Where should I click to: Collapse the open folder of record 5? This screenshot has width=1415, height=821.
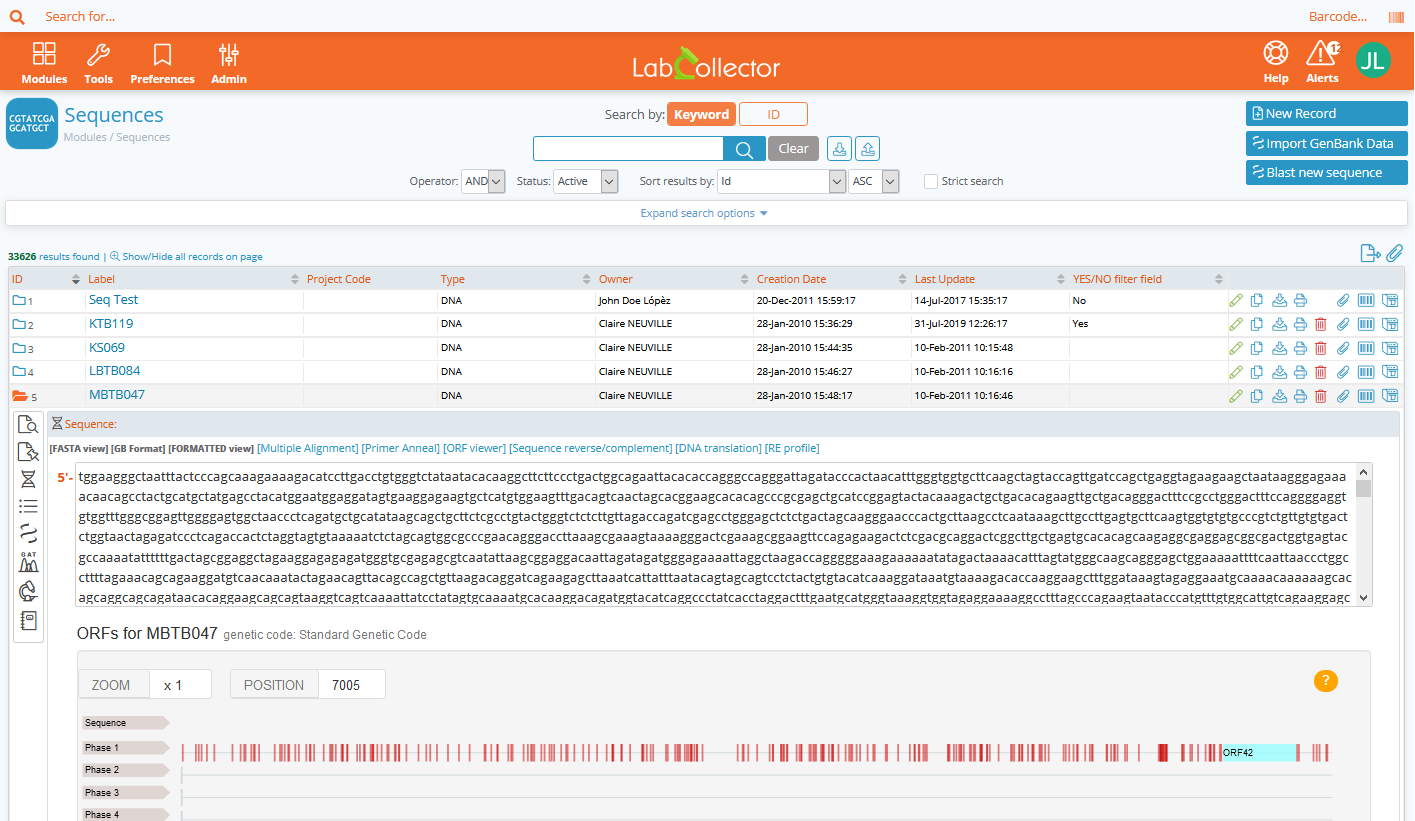[x=19, y=396]
